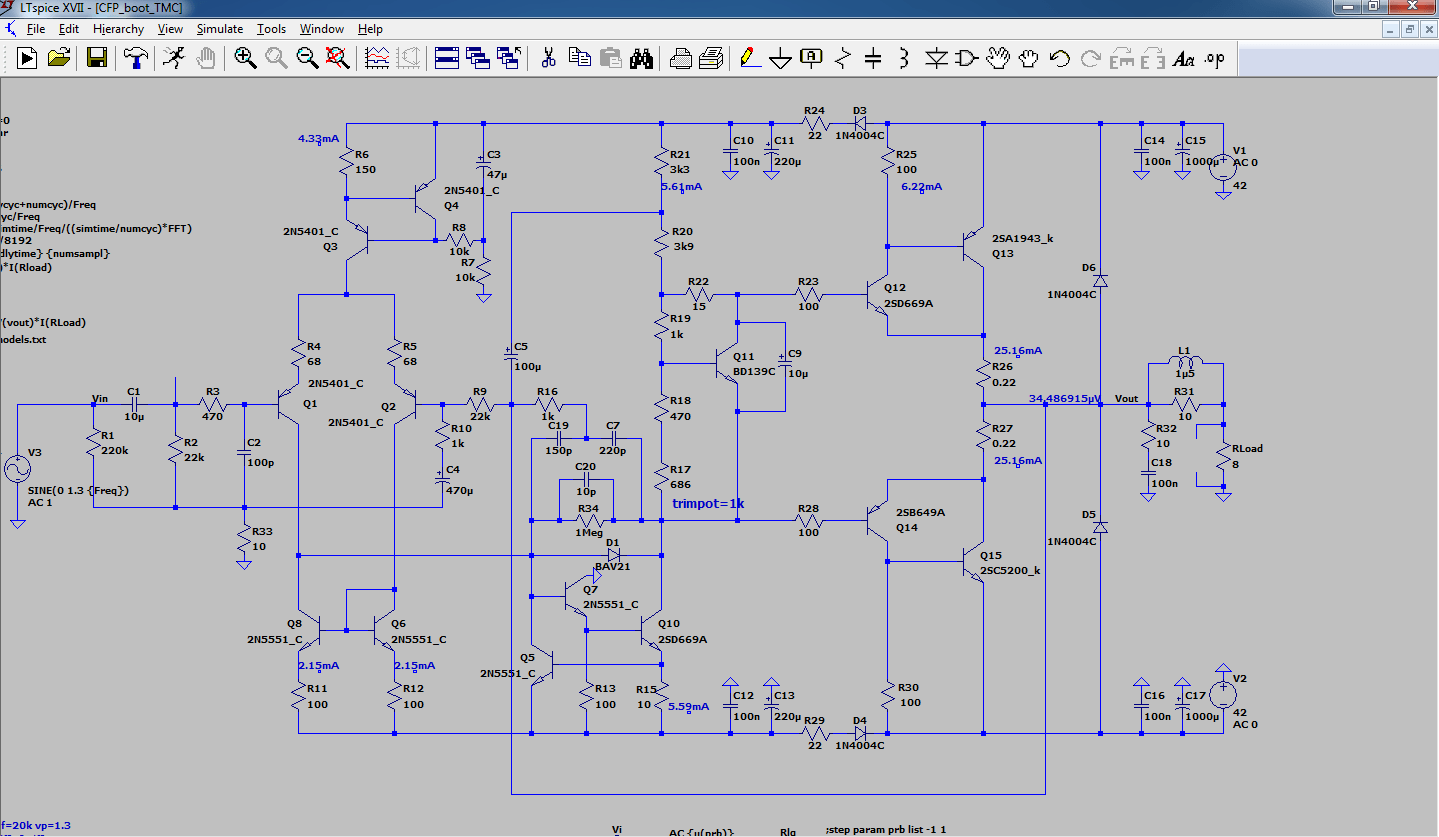Select the Label Net tool

(x=811, y=58)
